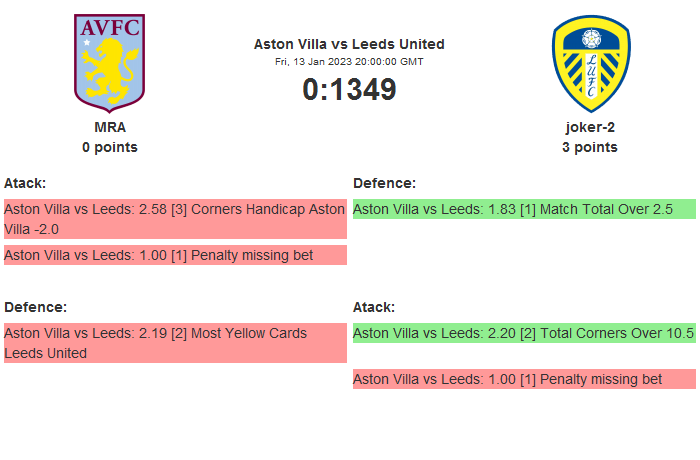This screenshot has height=460, width=700.
Task: Click MRA's red Penalty missing bet row
Action: tap(175, 255)
